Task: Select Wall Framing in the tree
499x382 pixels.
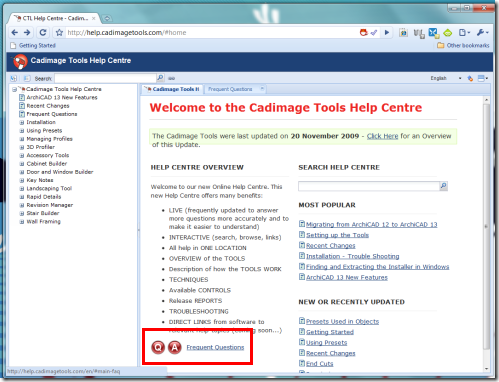Action: pyautogui.click(x=44, y=222)
